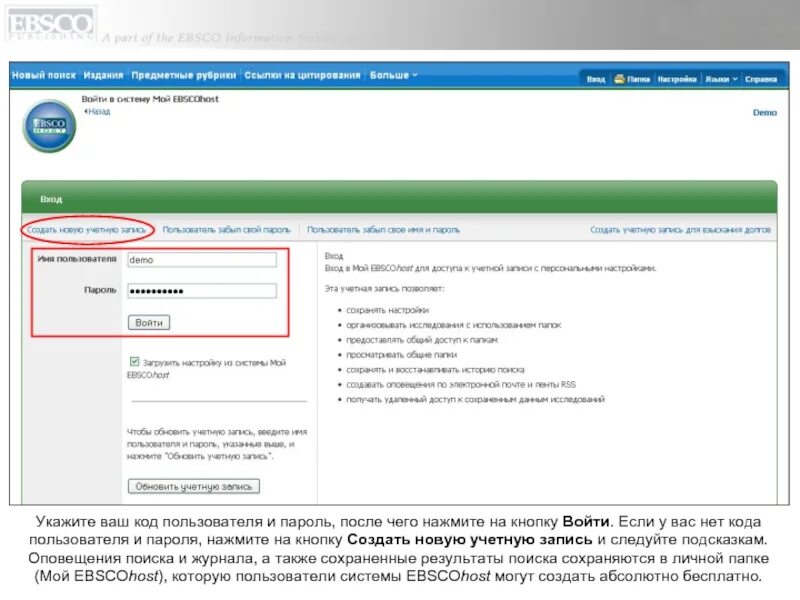
Task: Focus the Имя пользователя input field
Action: pyautogui.click(x=202, y=260)
